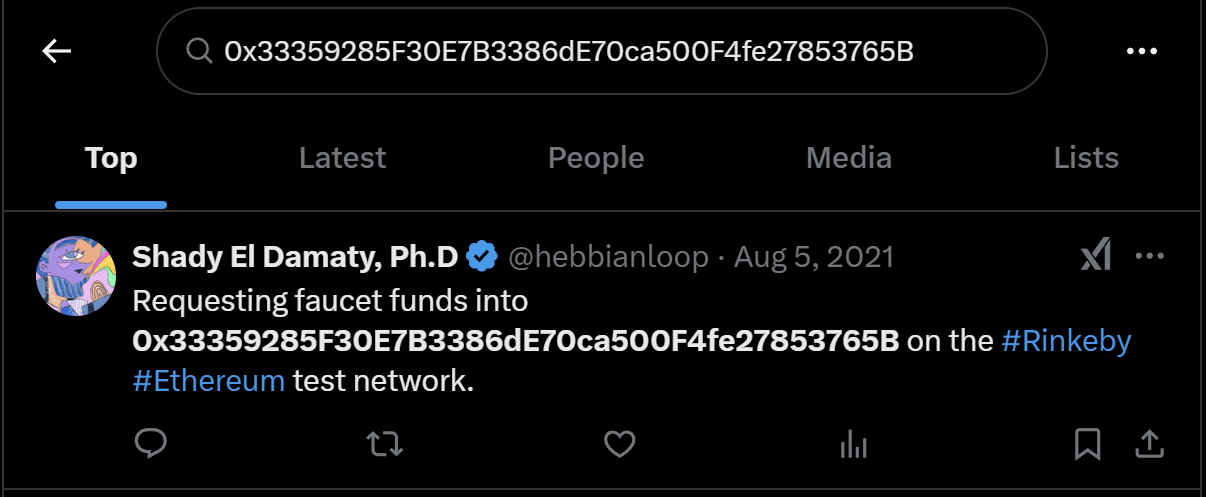The height and width of the screenshot is (497, 1206).
Task: Select the Media tab
Action: pos(849,158)
